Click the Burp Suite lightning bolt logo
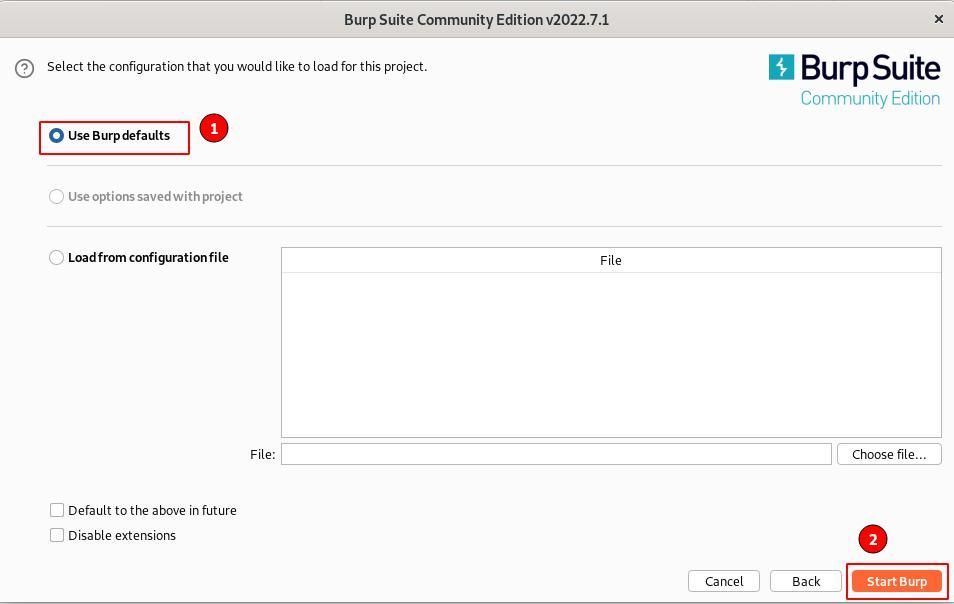This screenshot has height=604, width=954. [781, 67]
